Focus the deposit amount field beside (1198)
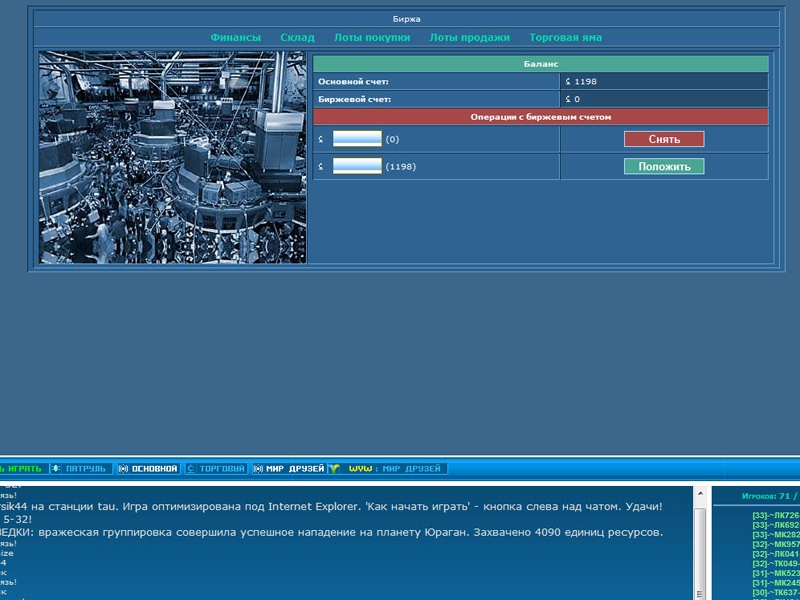 coord(357,166)
